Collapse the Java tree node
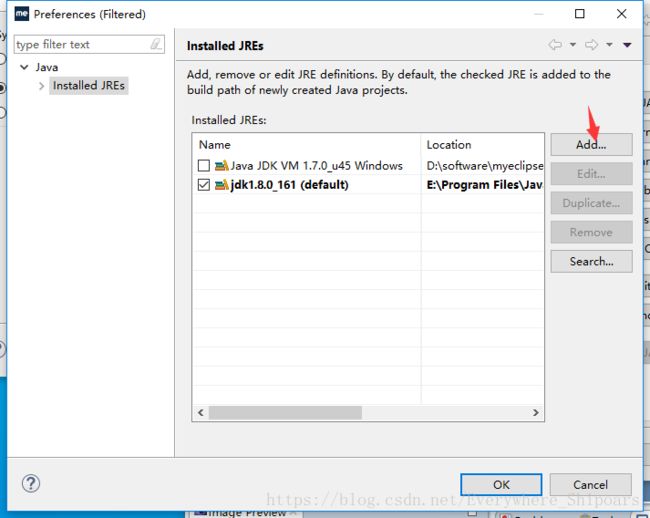This screenshot has height=518, width=650. [x=24, y=67]
